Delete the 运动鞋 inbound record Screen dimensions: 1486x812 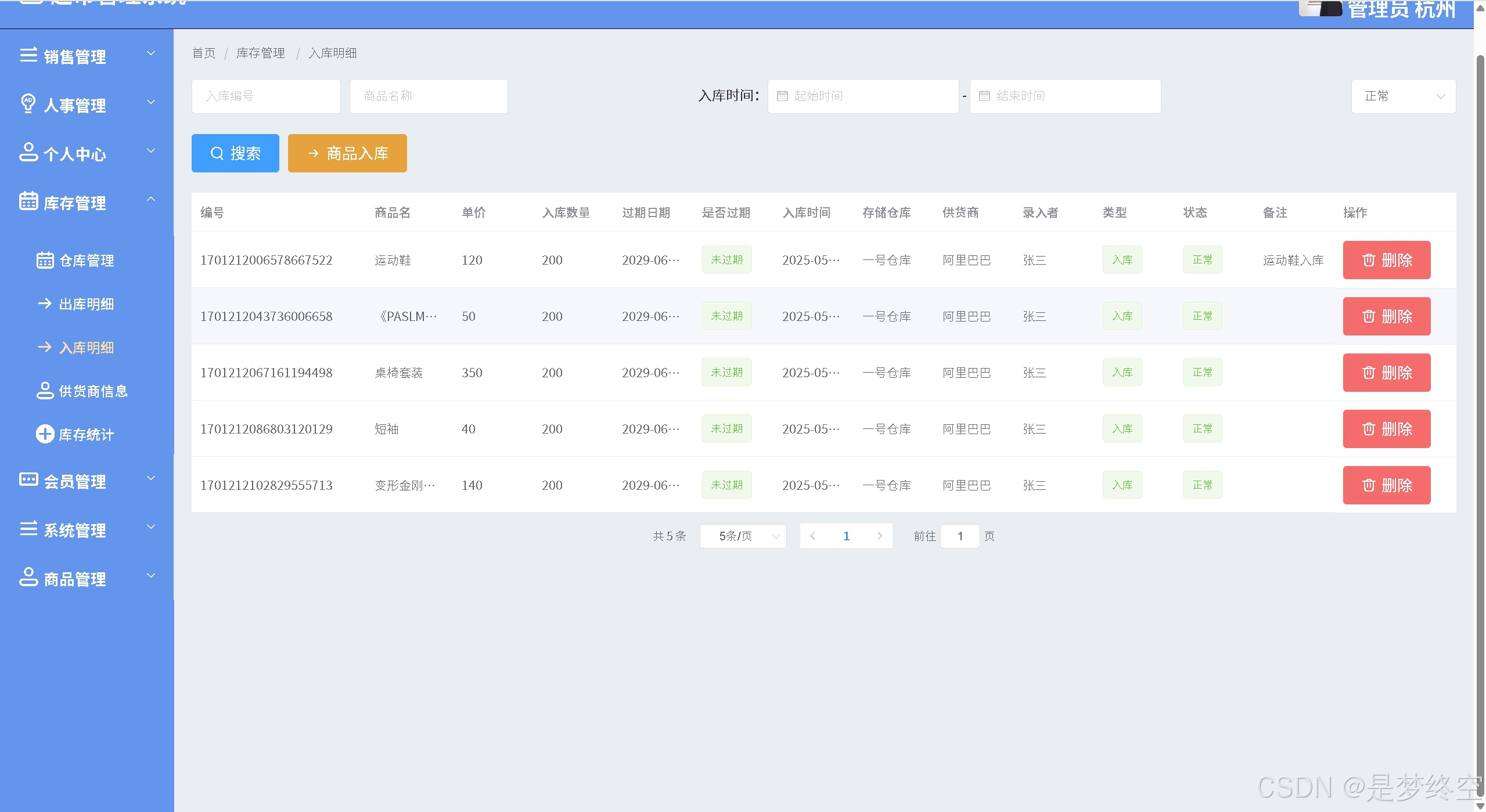pyautogui.click(x=1386, y=260)
